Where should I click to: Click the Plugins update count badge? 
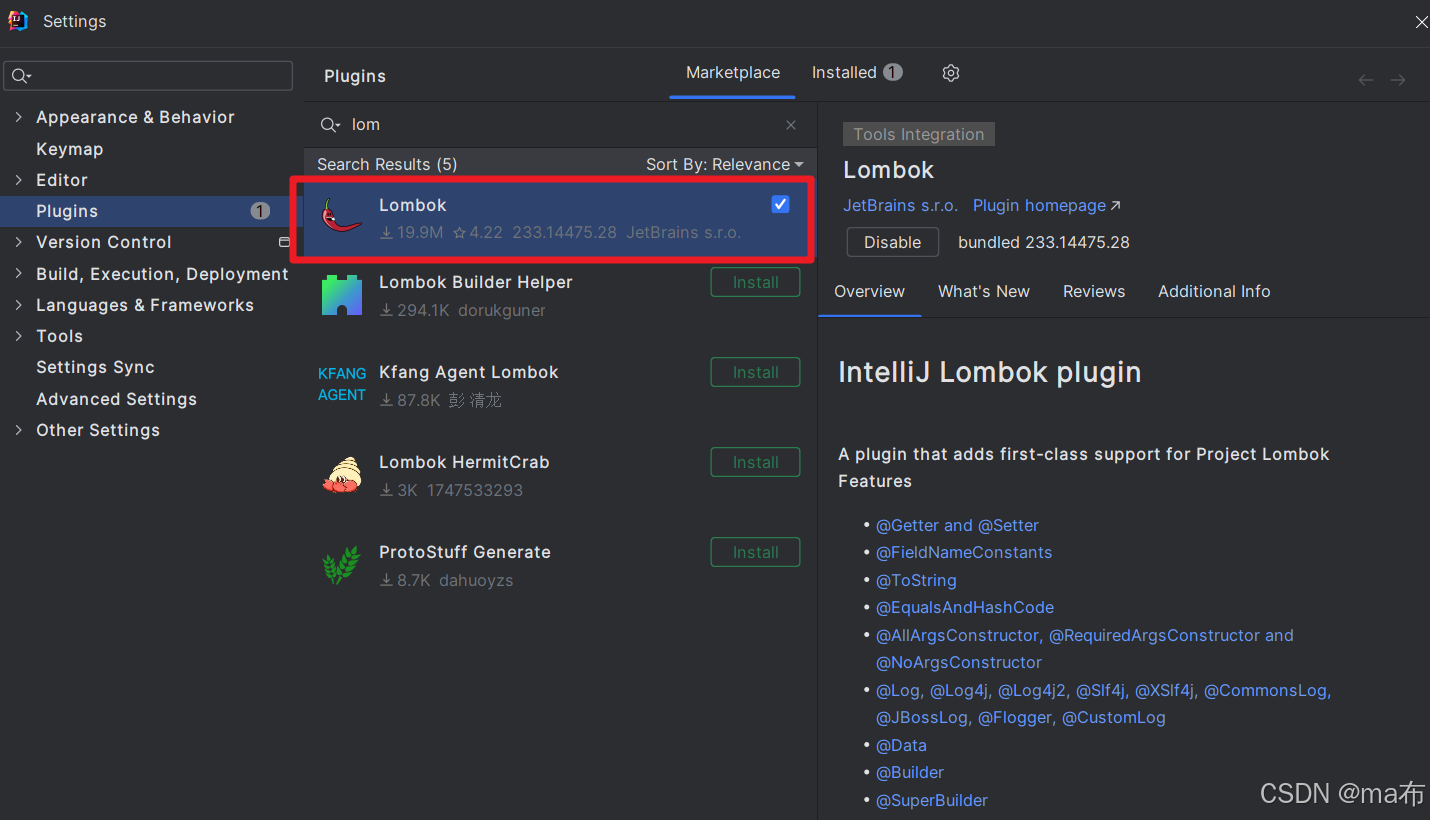(260, 211)
